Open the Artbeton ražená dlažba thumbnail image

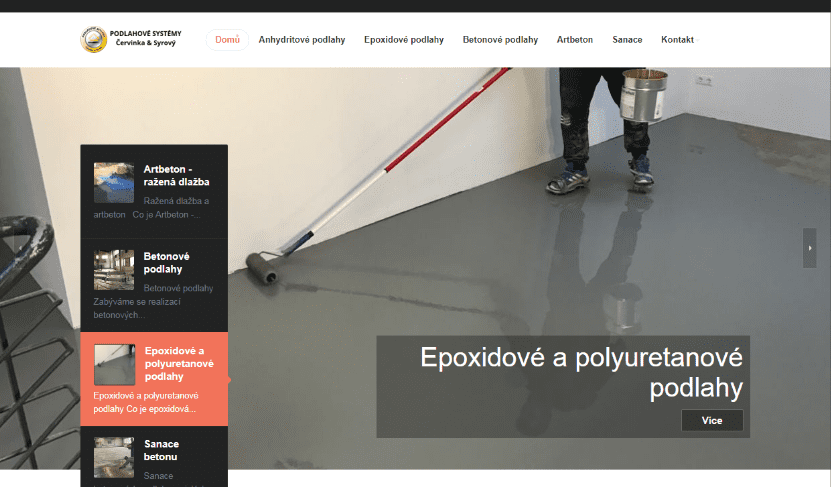114,183
